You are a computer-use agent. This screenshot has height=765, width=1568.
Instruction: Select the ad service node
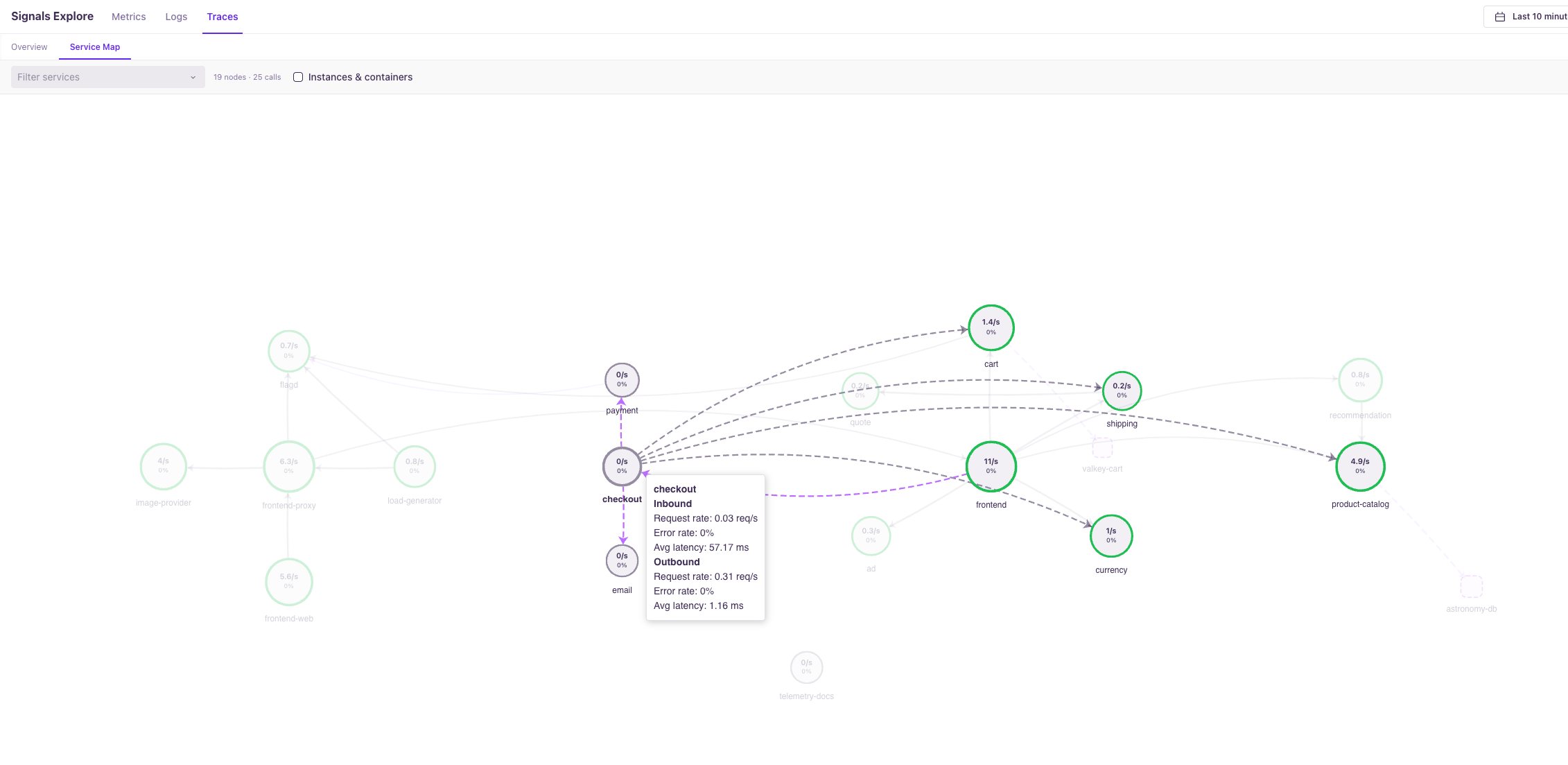pyautogui.click(x=871, y=535)
